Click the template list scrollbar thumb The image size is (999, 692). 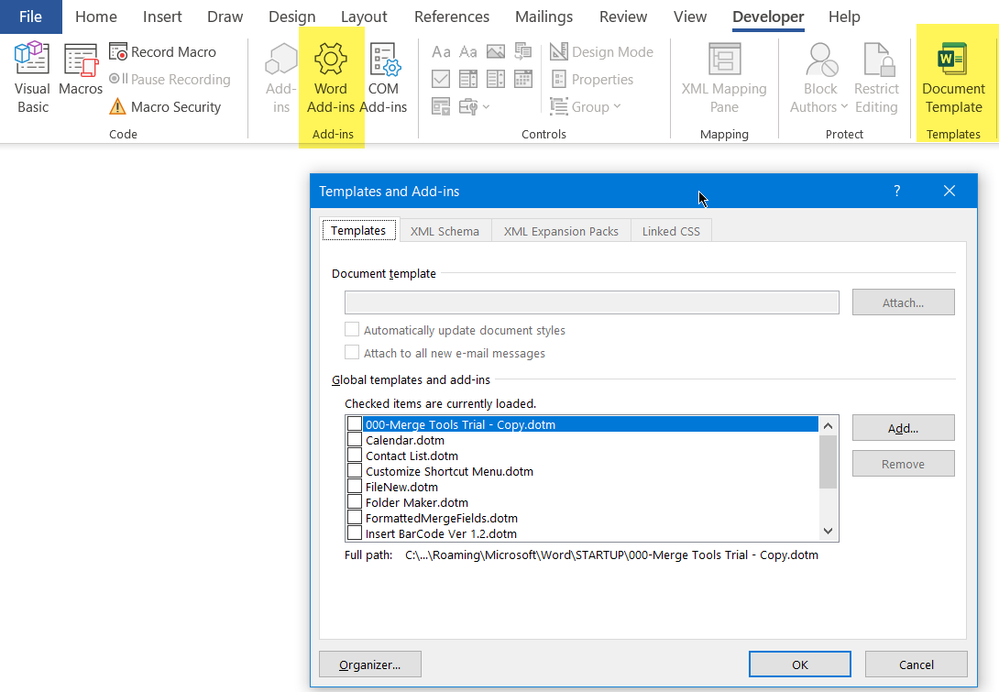(x=828, y=461)
